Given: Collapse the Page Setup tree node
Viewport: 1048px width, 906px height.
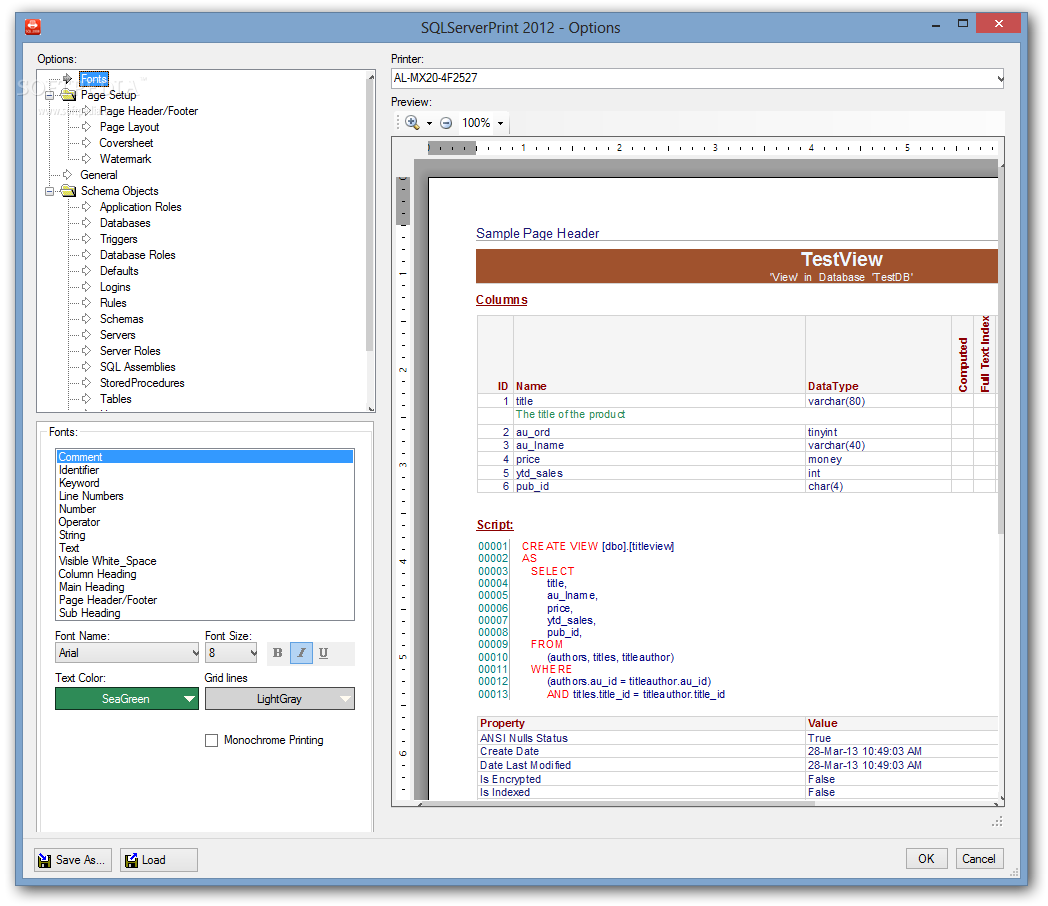Looking at the screenshot, I should tap(49, 95).
